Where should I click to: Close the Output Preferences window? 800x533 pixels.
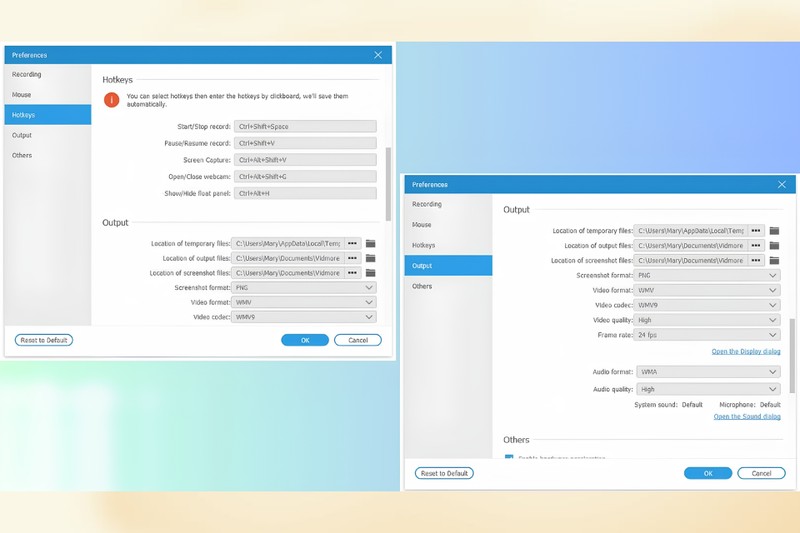(782, 184)
